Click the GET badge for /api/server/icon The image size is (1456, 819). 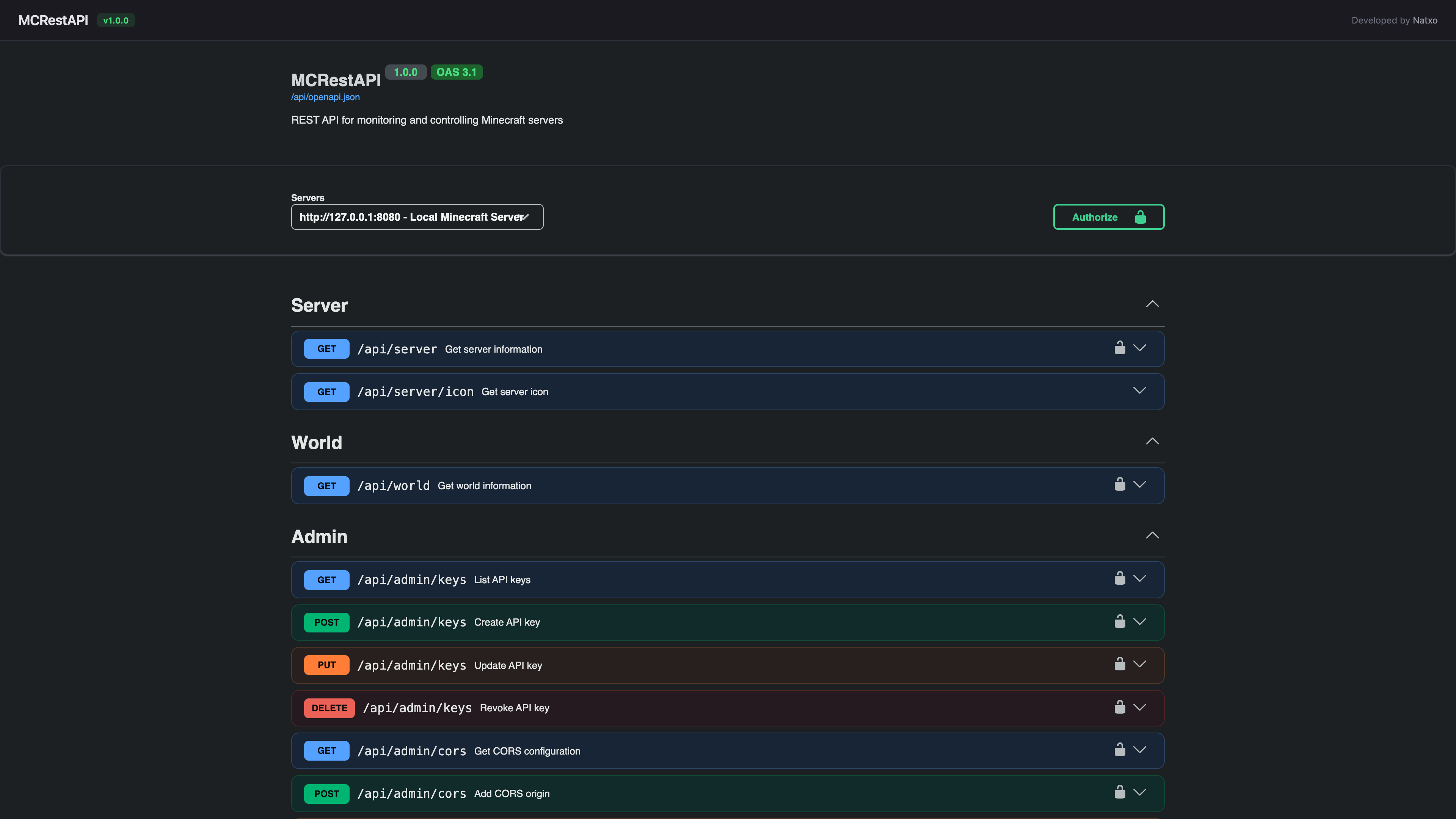(327, 392)
